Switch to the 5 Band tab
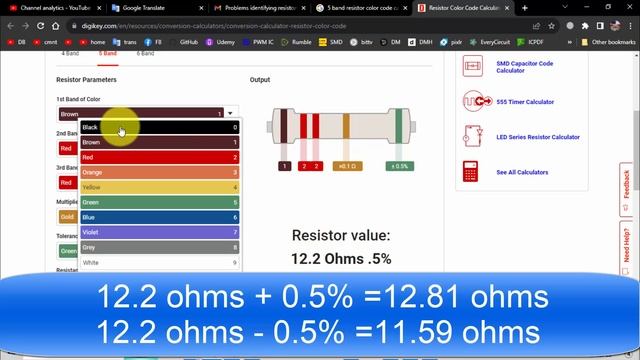Viewport: 640px width, 360px height. click(x=108, y=53)
